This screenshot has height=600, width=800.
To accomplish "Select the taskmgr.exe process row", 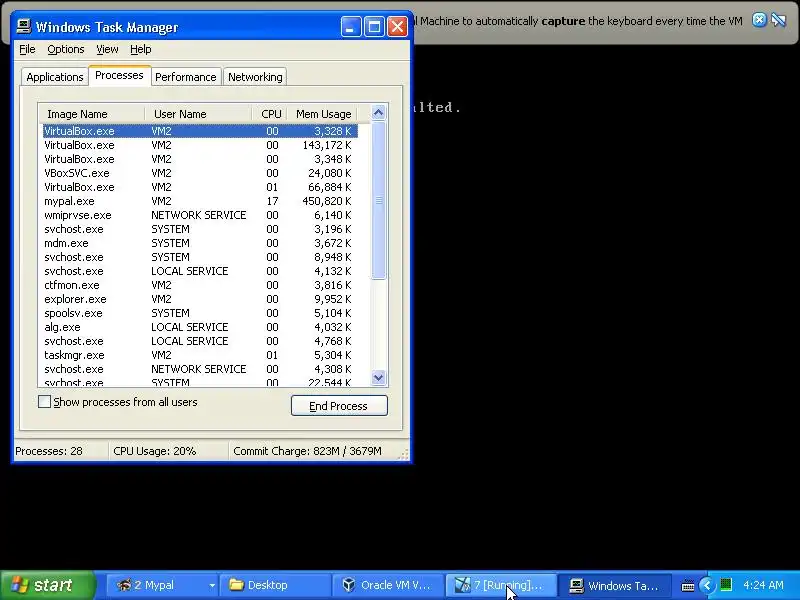I will pyautogui.click(x=201, y=355).
